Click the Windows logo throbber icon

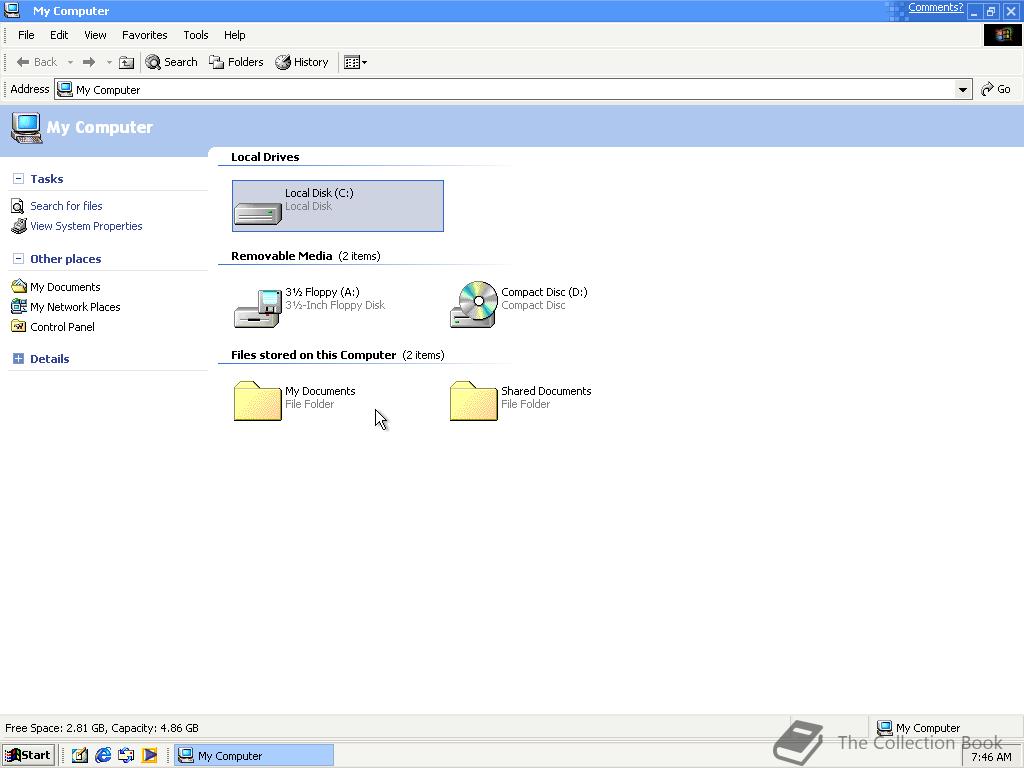pos(1002,35)
